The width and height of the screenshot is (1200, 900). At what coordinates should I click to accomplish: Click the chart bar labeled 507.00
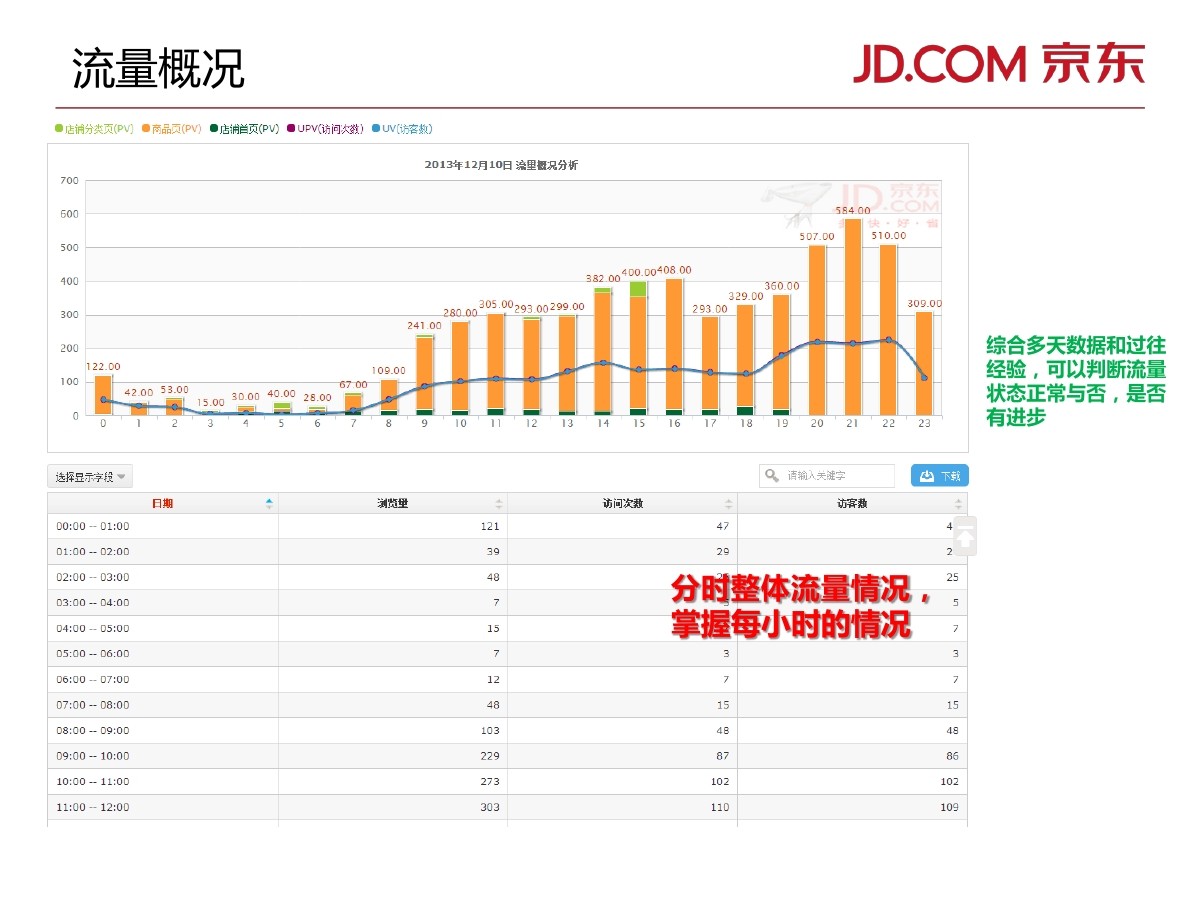click(x=817, y=330)
